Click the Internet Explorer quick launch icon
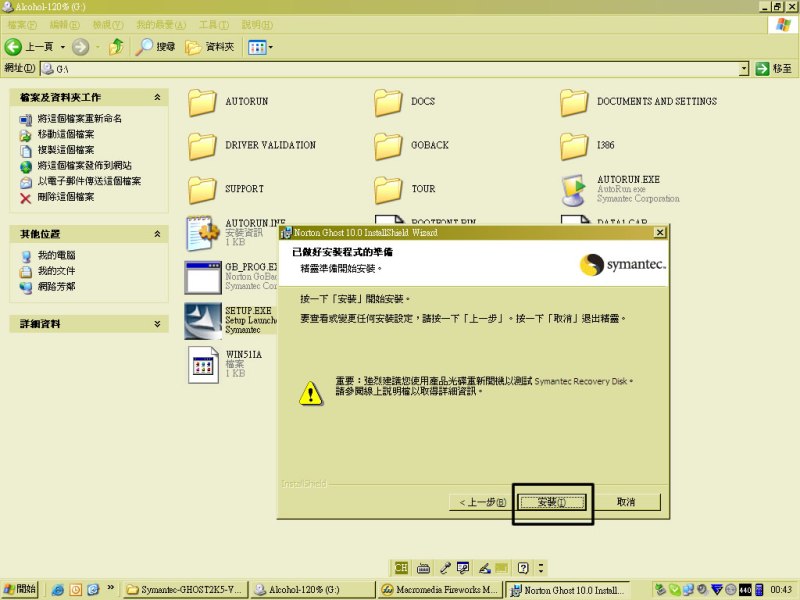The image size is (800, 600). click(58, 590)
